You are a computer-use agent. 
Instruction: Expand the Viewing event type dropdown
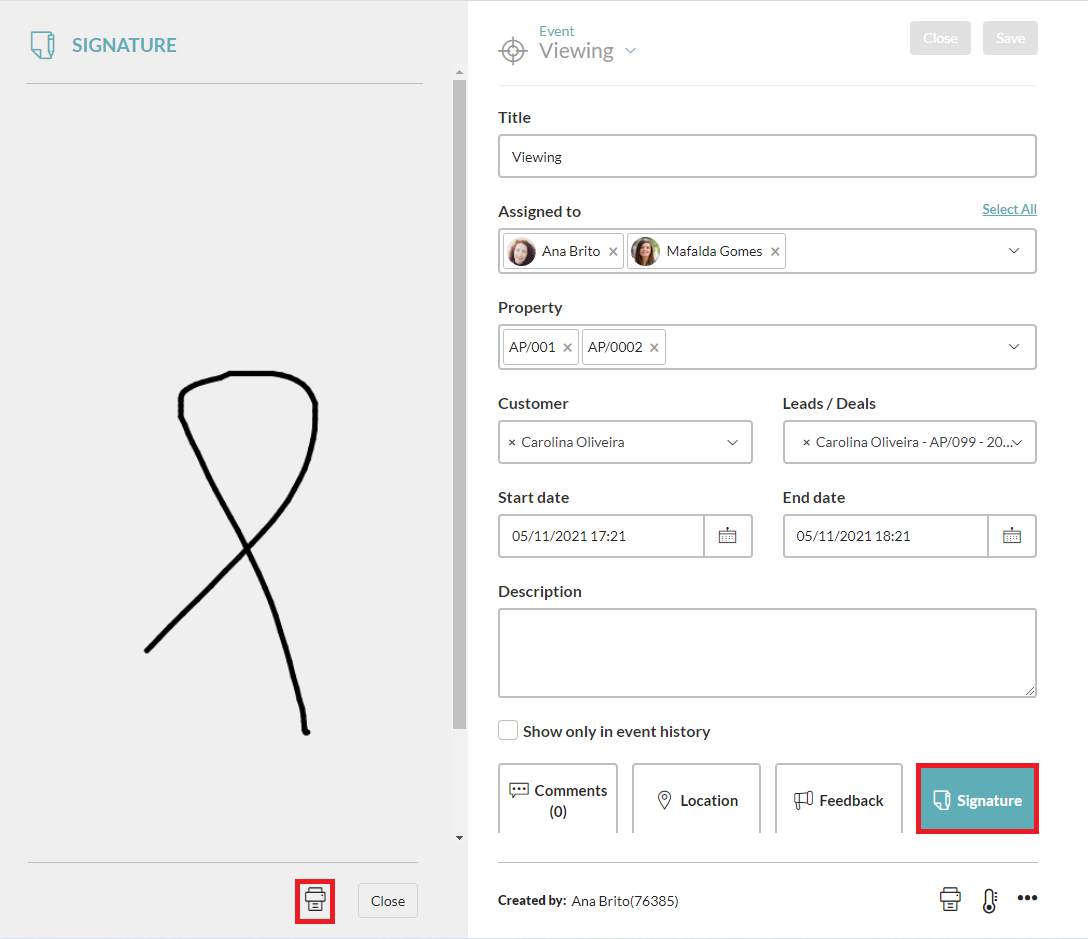(x=631, y=51)
